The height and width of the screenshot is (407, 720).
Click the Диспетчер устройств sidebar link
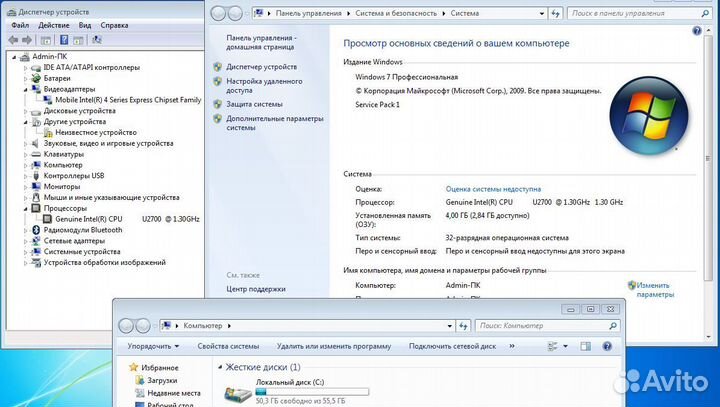[x=261, y=67]
